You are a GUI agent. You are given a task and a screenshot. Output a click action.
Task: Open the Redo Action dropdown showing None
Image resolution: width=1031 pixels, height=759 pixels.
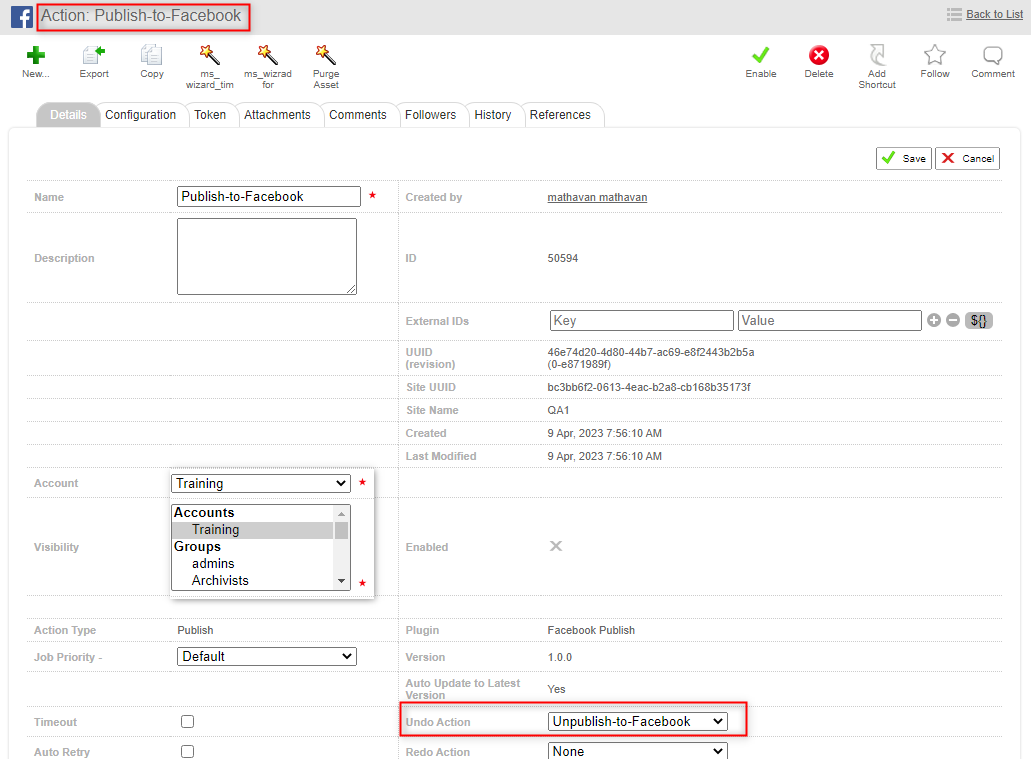(x=637, y=751)
